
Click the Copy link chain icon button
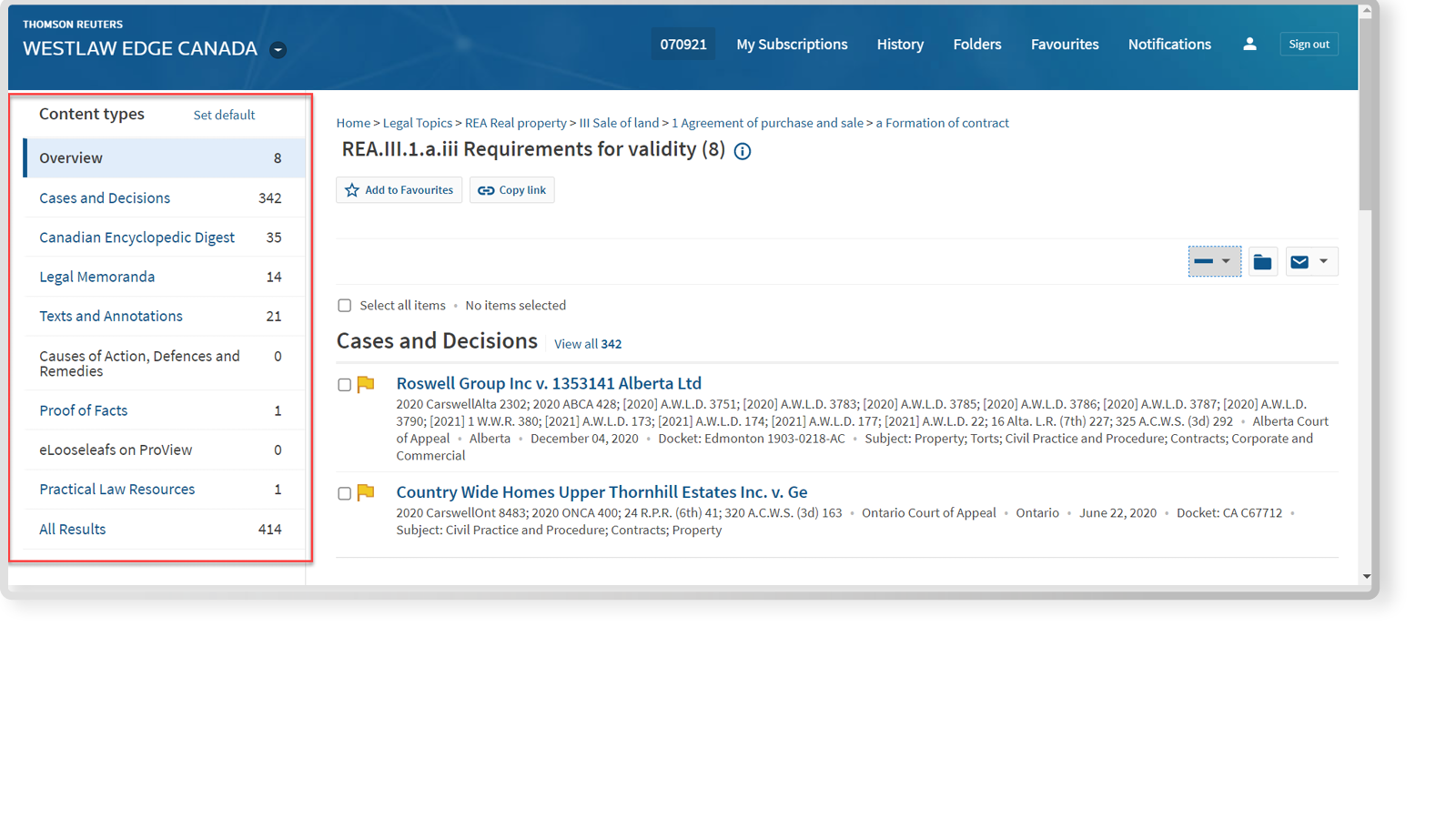click(512, 190)
